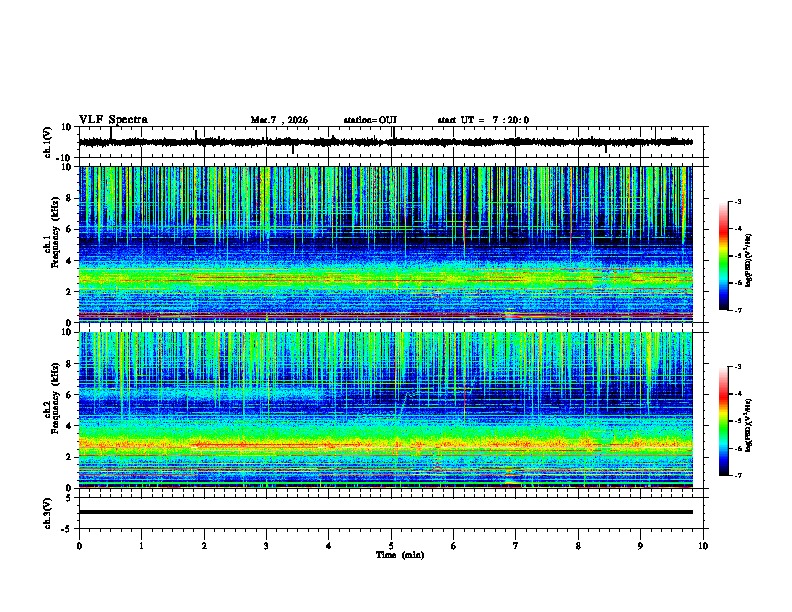Click the ch.2 "Frequency (kHz)" axis label

55,398
